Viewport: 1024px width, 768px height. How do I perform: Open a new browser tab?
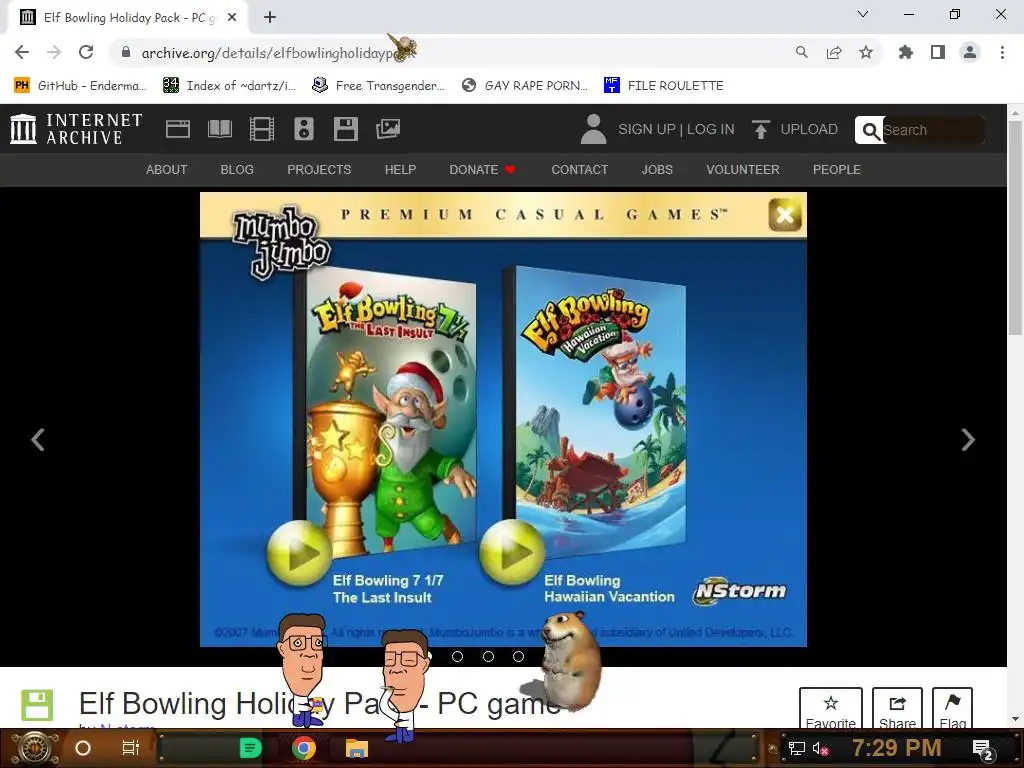pos(270,17)
